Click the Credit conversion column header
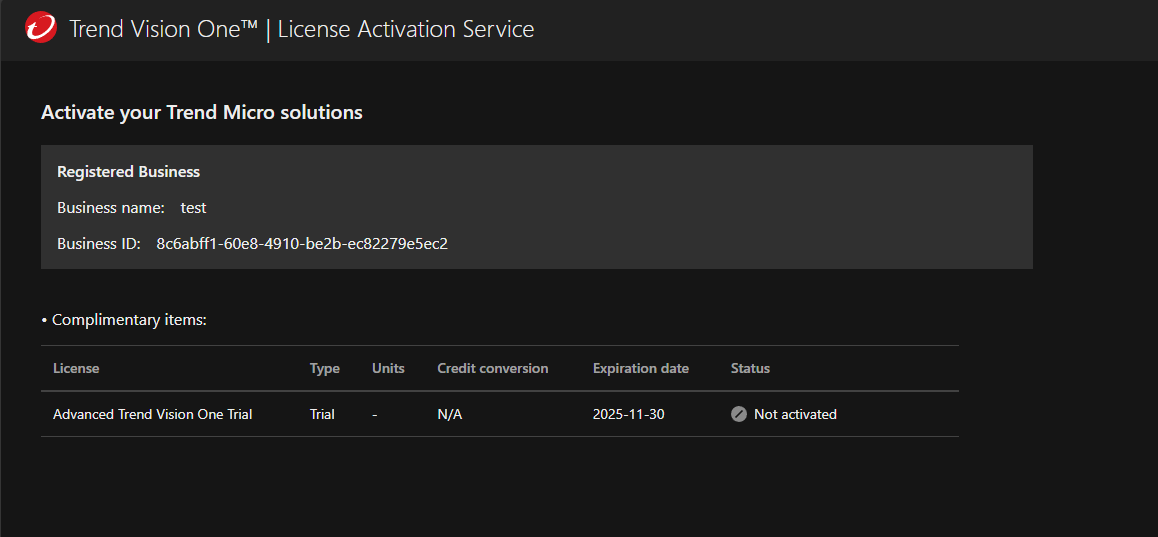The width and height of the screenshot is (1158, 537). pyautogui.click(x=493, y=369)
